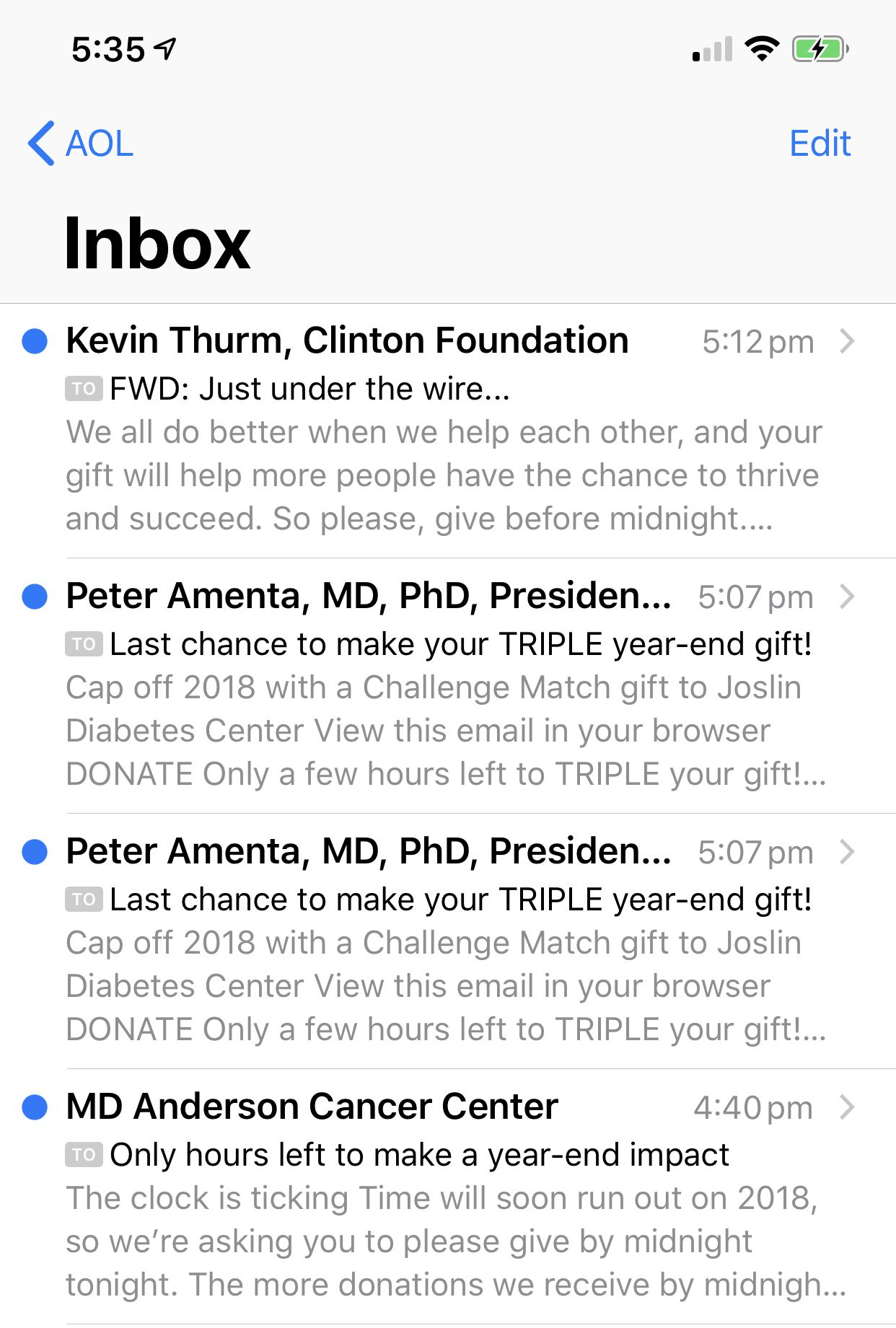The height and width of the screenshot is (1328, 896).
Task: Tap the Edit button
Action: [820, 144]
